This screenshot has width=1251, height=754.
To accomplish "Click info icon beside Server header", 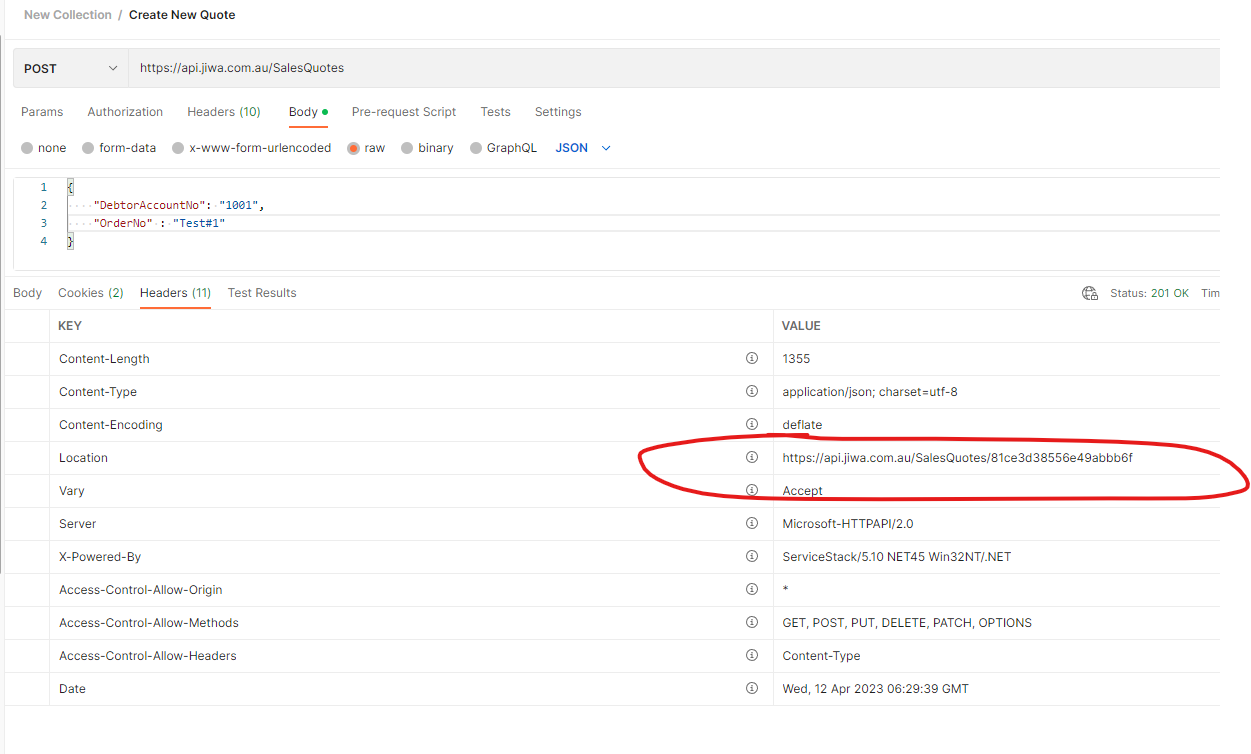I will pyautogui.click(x=752, y=523).
